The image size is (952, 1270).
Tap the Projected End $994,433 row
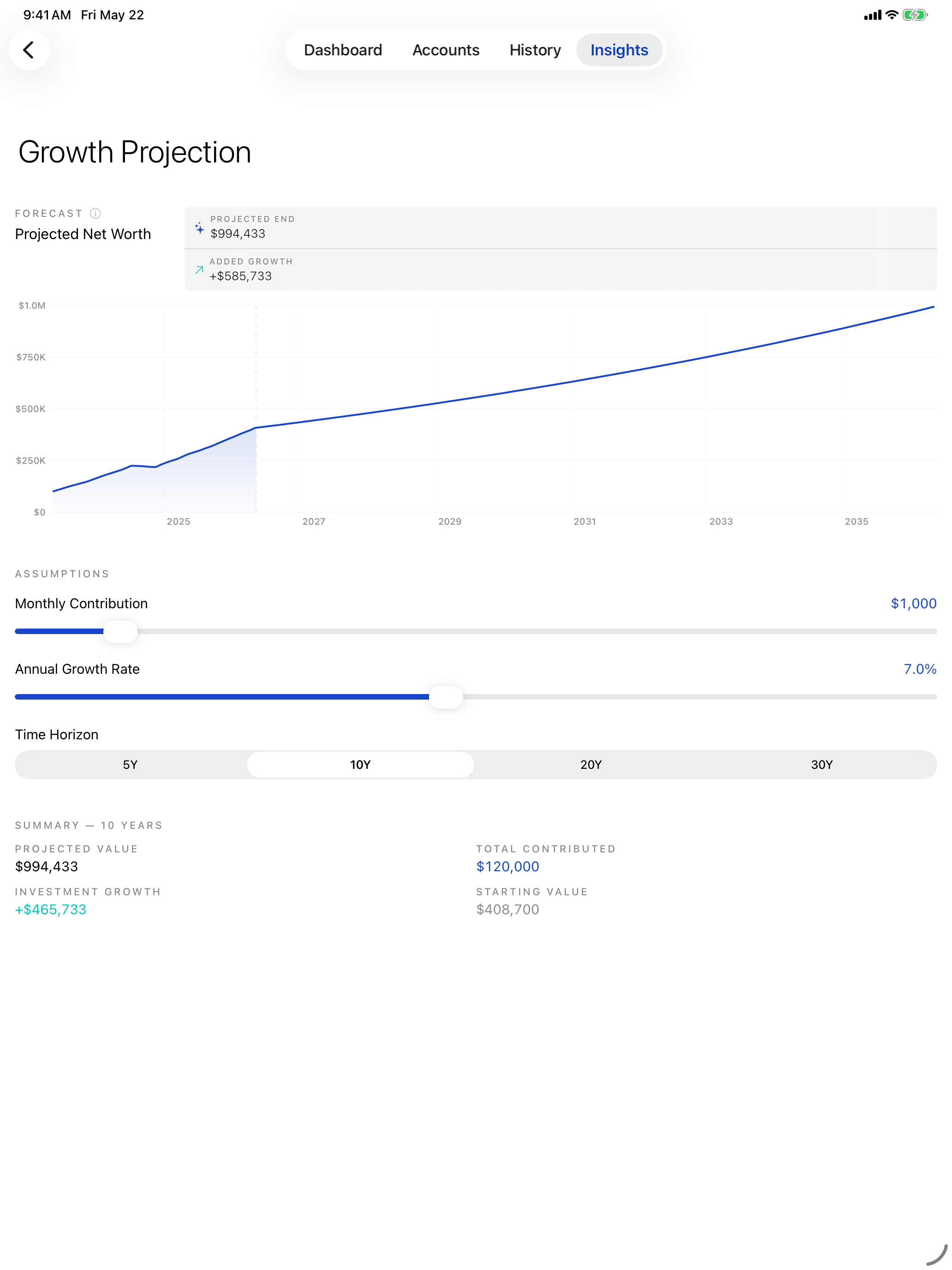coord(560,228)
